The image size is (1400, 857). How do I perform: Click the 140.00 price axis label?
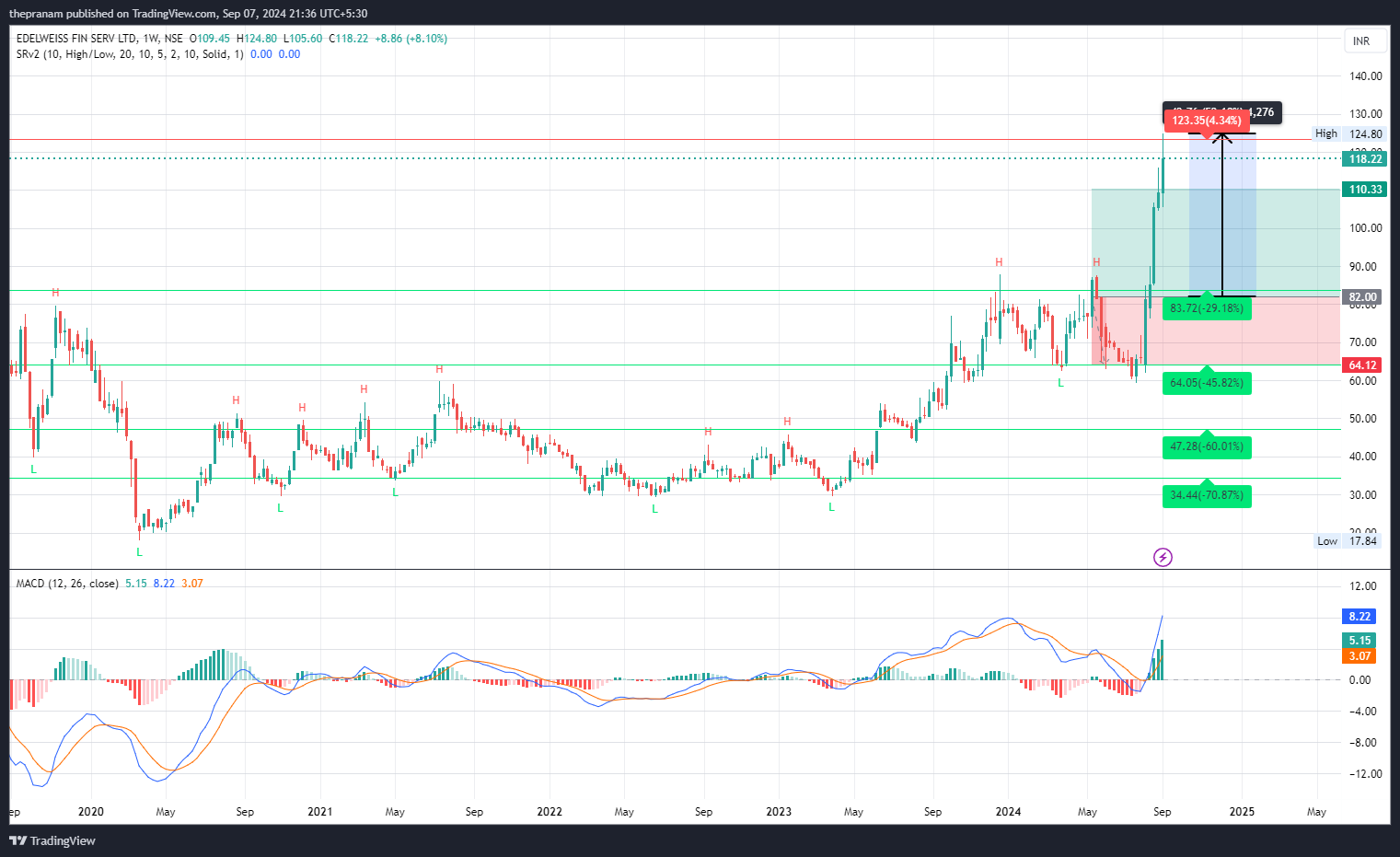pyautogui.click(x=1366, y=76)
